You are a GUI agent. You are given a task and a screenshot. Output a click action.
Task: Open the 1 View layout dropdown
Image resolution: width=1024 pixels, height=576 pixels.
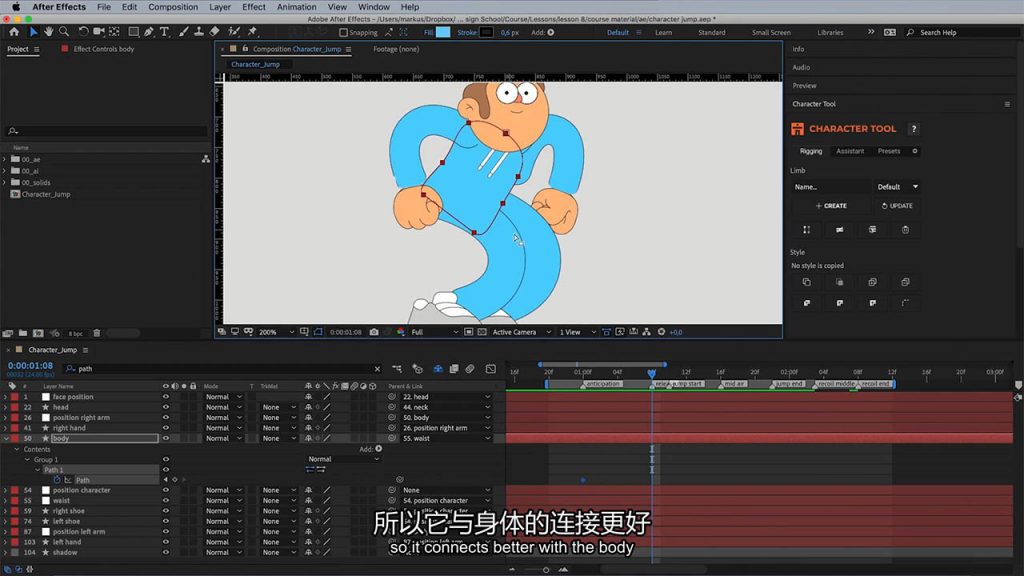577,332
